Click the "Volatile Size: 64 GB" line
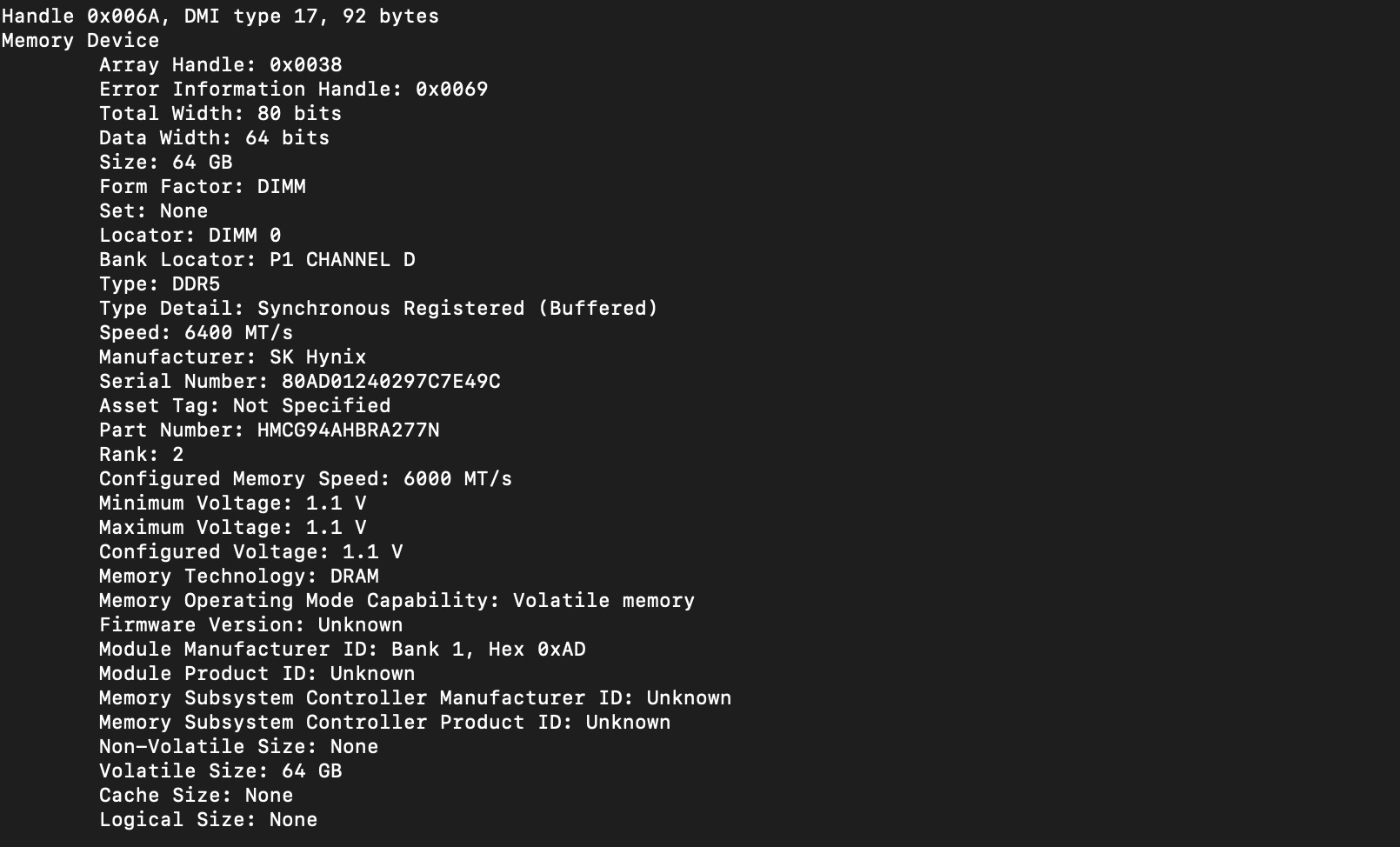 tap(220, 771)
